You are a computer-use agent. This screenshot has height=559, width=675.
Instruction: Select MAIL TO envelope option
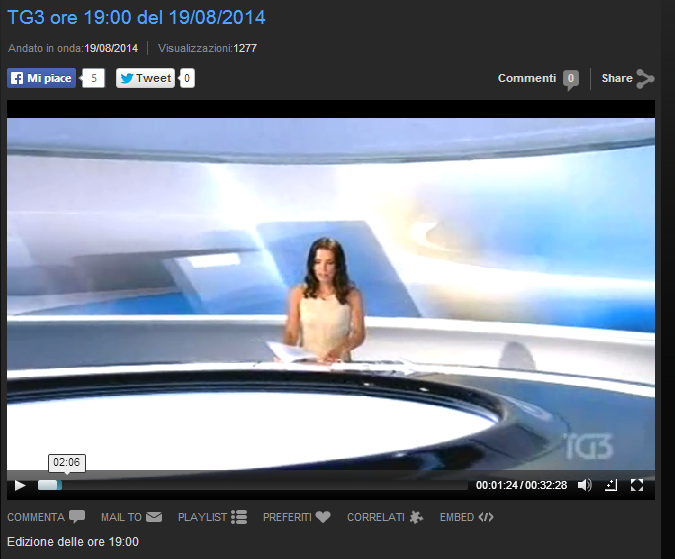tap(131, 517)
